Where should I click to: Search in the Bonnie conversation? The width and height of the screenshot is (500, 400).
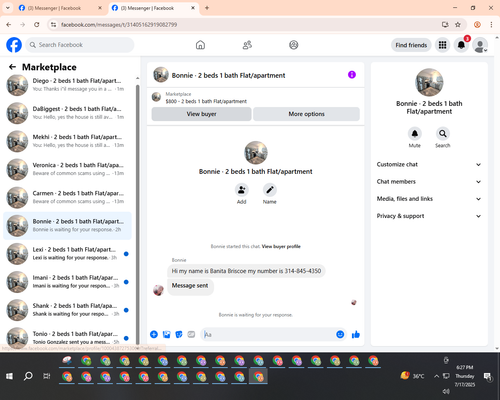coord(443,134)
